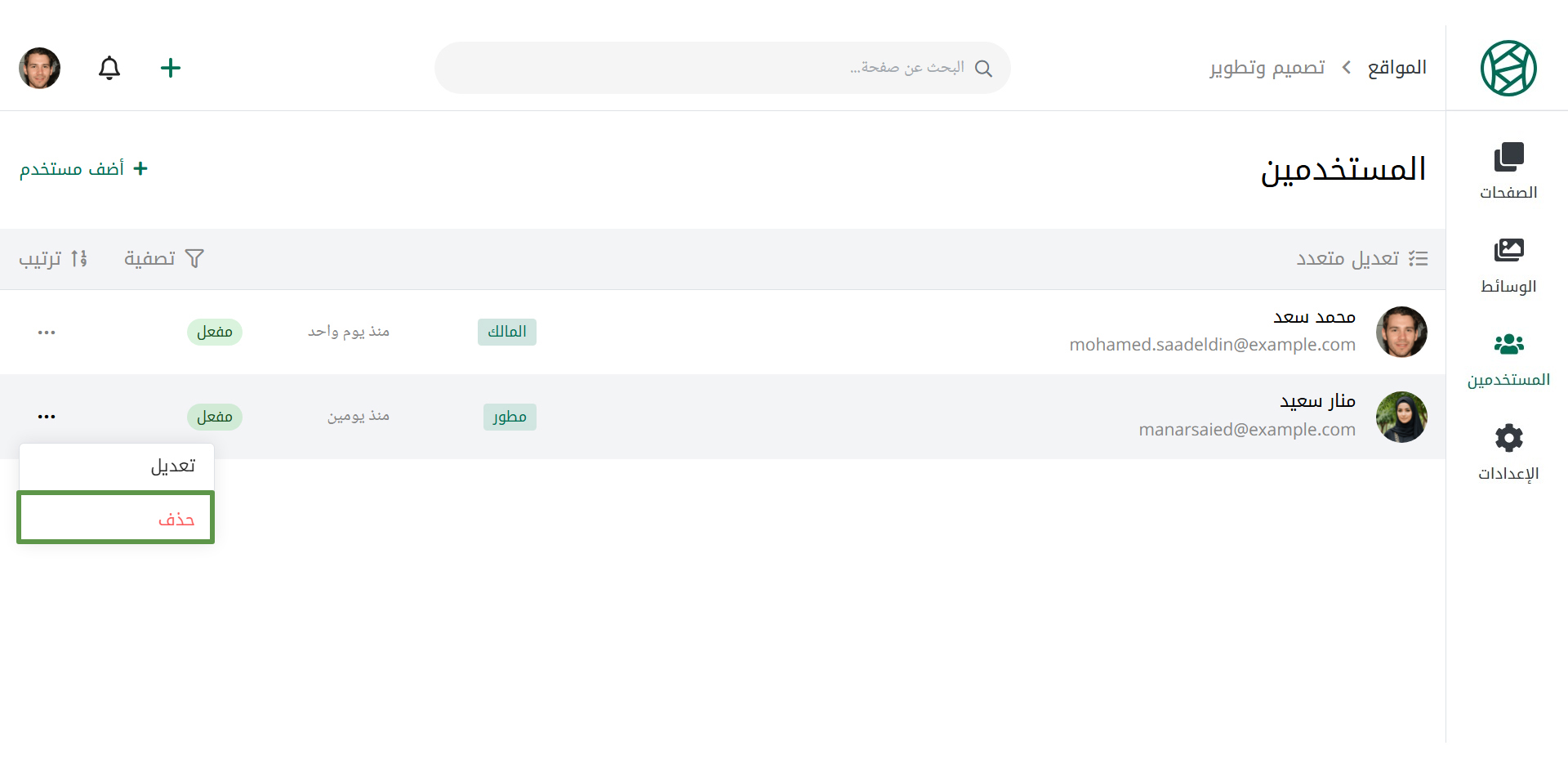Click the المواقع breadcrumb link
This screenshot has height=768, width=1568.
(1396, 68)
